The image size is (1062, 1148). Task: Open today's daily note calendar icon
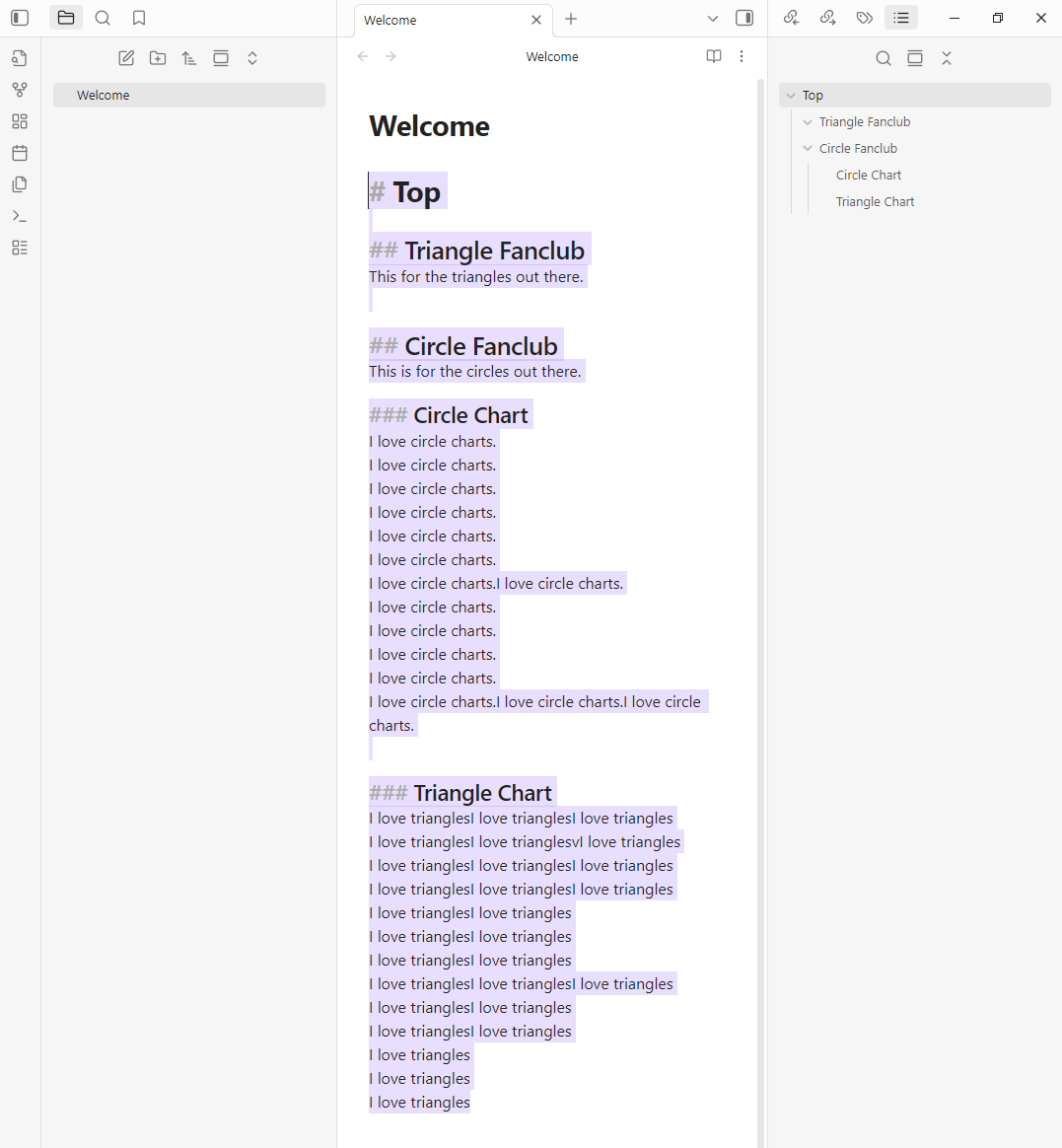coord(20,153)
